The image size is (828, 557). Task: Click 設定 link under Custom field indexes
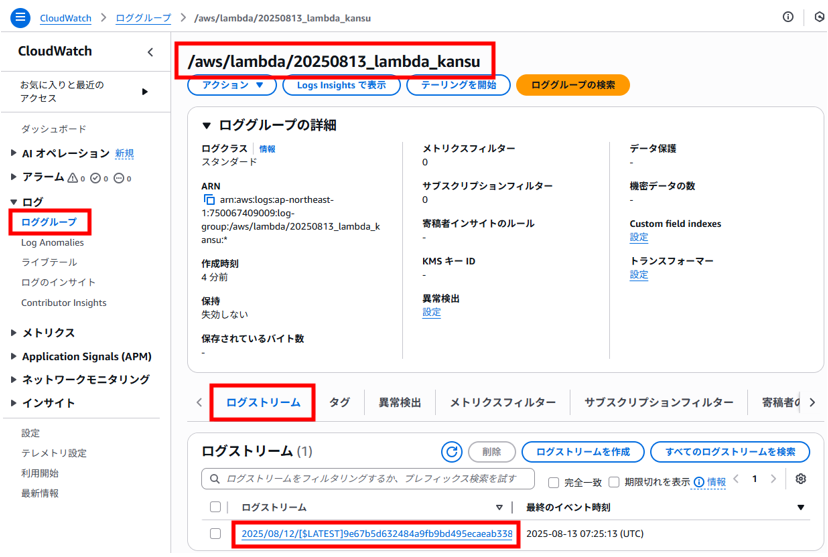(638, 237)
